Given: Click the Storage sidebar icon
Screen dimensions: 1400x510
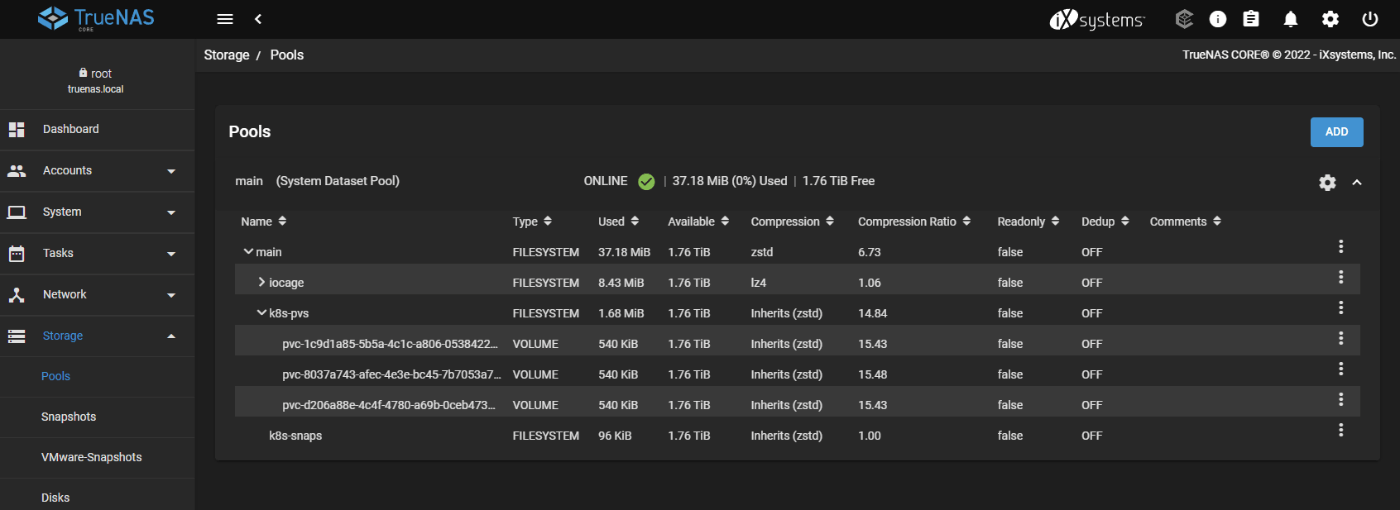Looking at the screenshot, I should (x=16, y=336).
